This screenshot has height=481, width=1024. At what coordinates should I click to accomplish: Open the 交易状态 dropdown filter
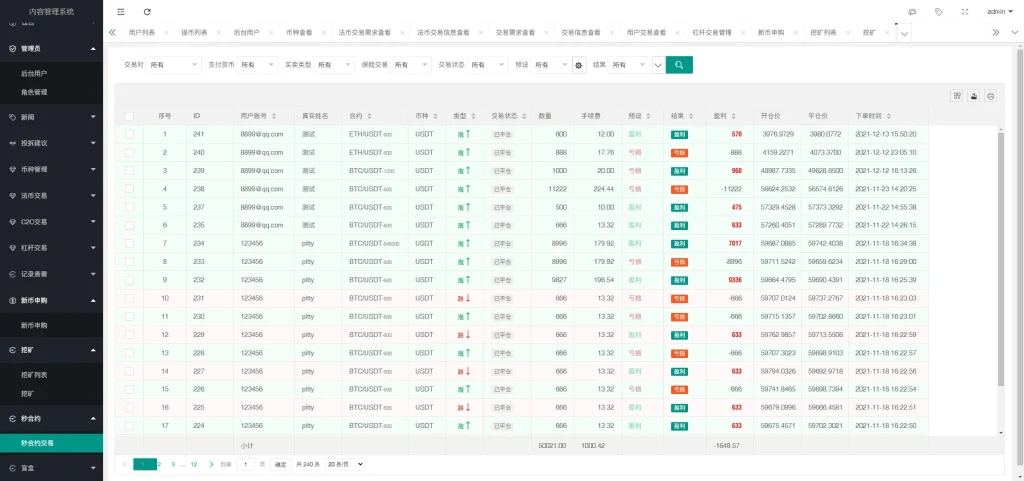tap(489, 65)
